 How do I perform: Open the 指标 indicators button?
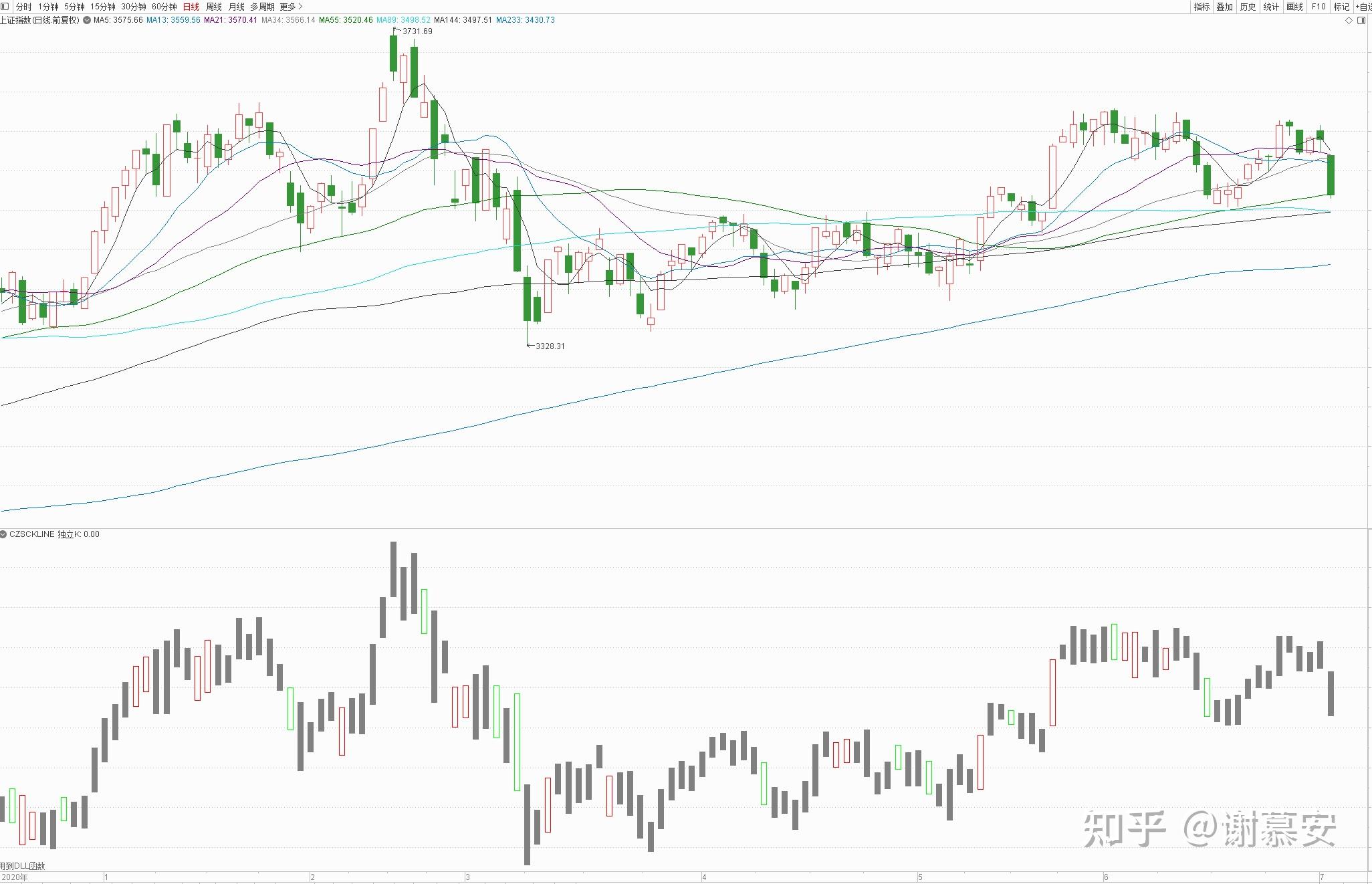[x=1202, y=7]
